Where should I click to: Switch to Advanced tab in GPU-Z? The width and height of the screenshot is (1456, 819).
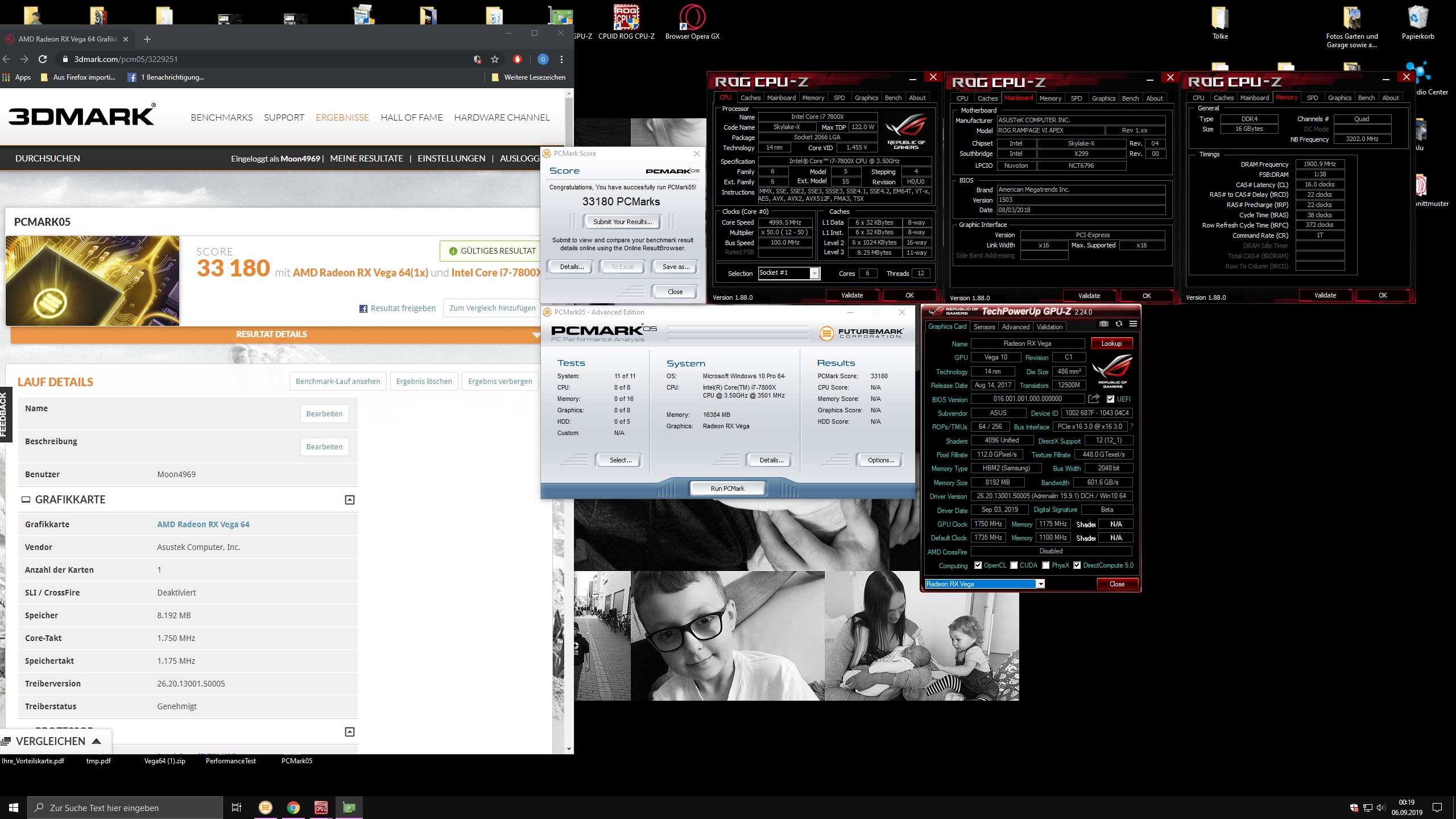coord(1015,327)
